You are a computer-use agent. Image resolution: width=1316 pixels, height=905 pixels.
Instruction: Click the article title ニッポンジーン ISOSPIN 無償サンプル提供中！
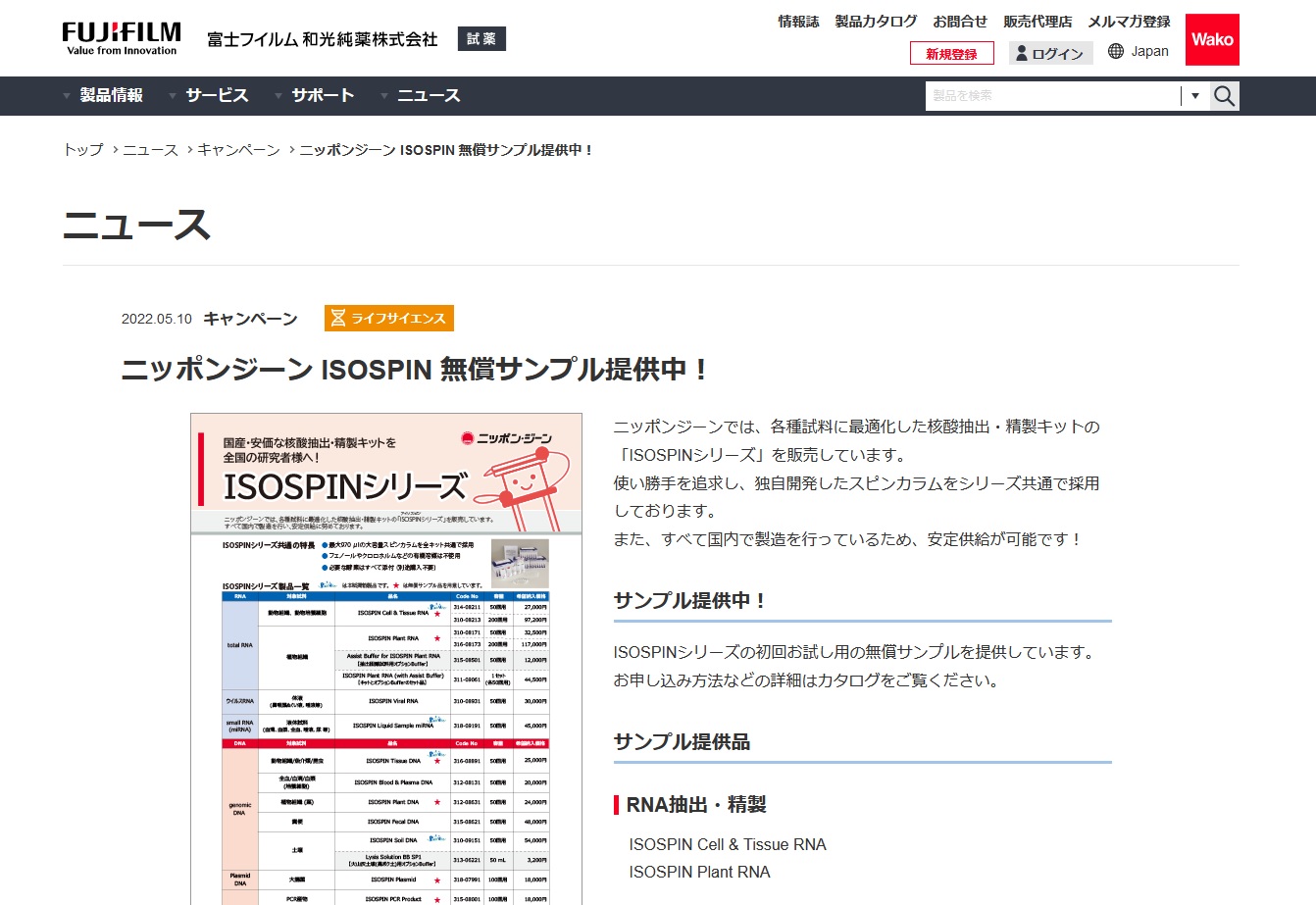pyautogui.click(x=415, y=370)
